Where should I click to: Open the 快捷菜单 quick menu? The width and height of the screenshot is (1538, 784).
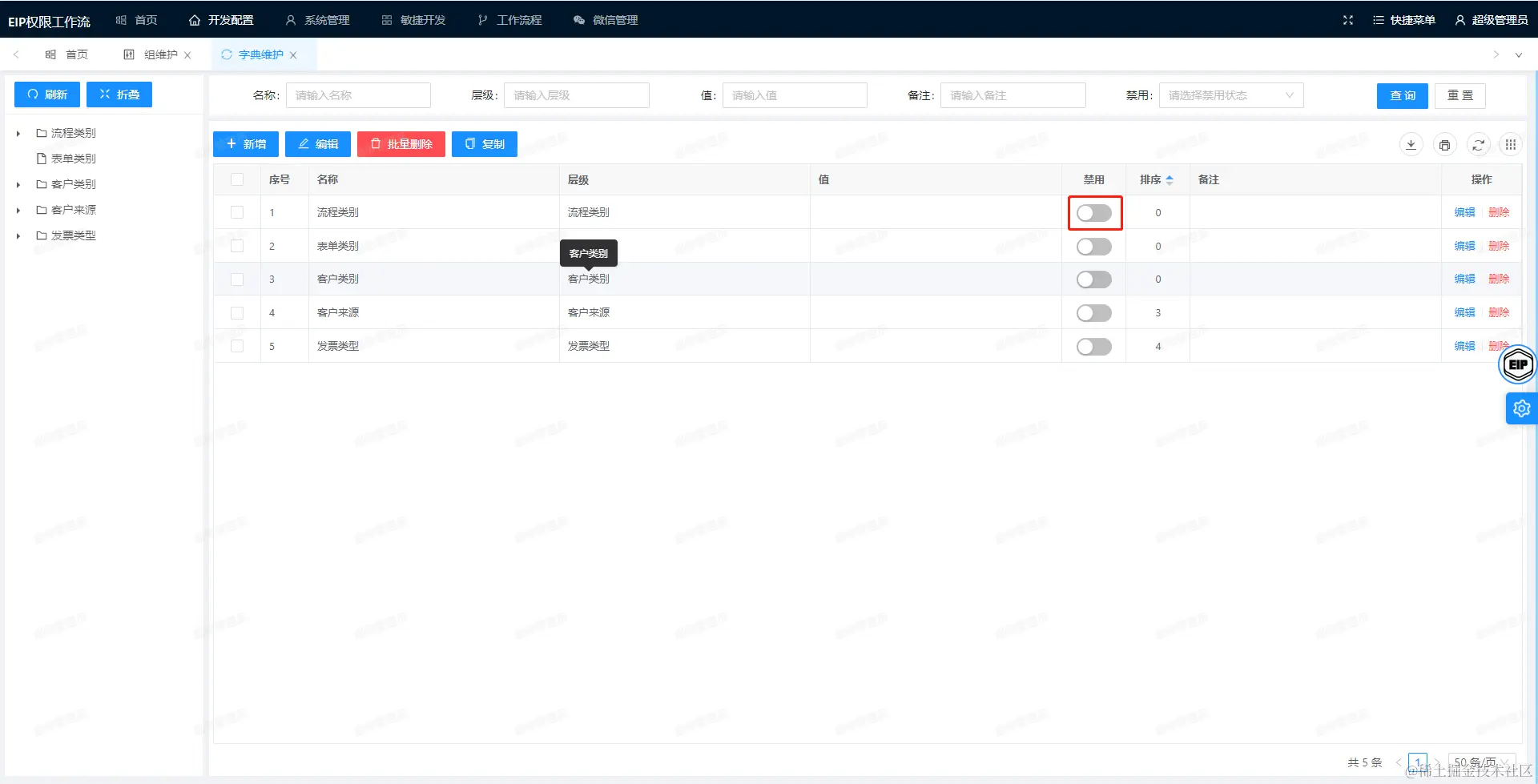point(1403,20)
